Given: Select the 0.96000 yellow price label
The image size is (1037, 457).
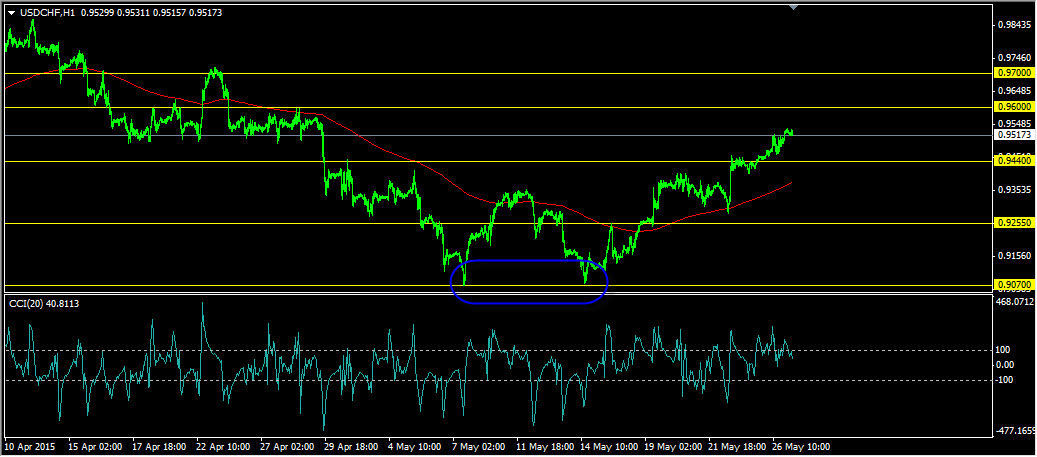Looking at the screenshot, I should [x=1014, y=106].
